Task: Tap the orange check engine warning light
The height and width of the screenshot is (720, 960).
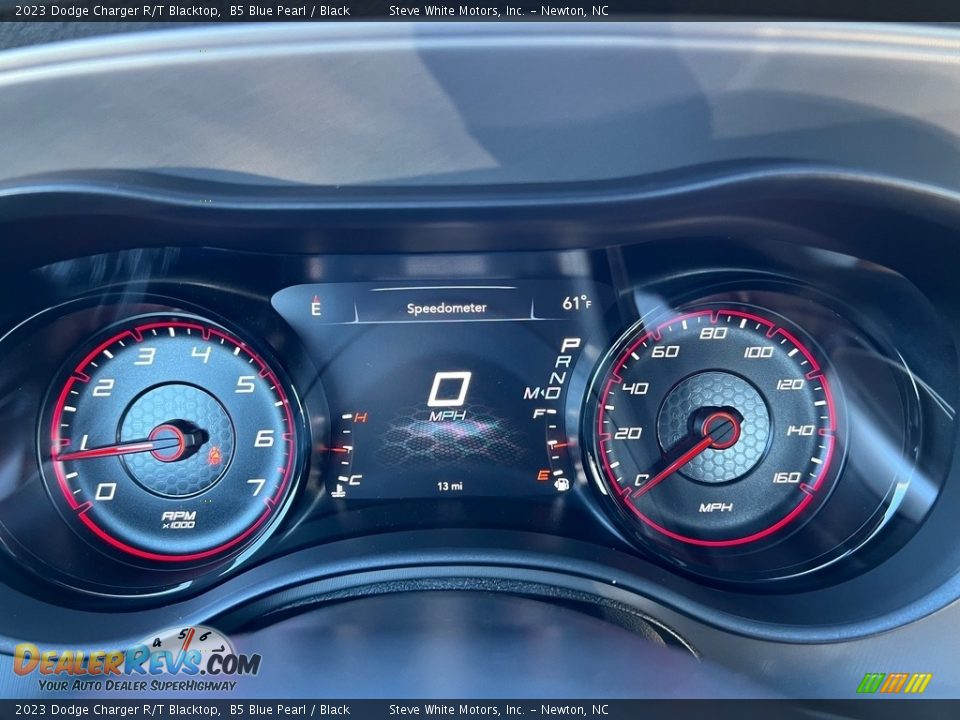Action: [x=215, y=455]
